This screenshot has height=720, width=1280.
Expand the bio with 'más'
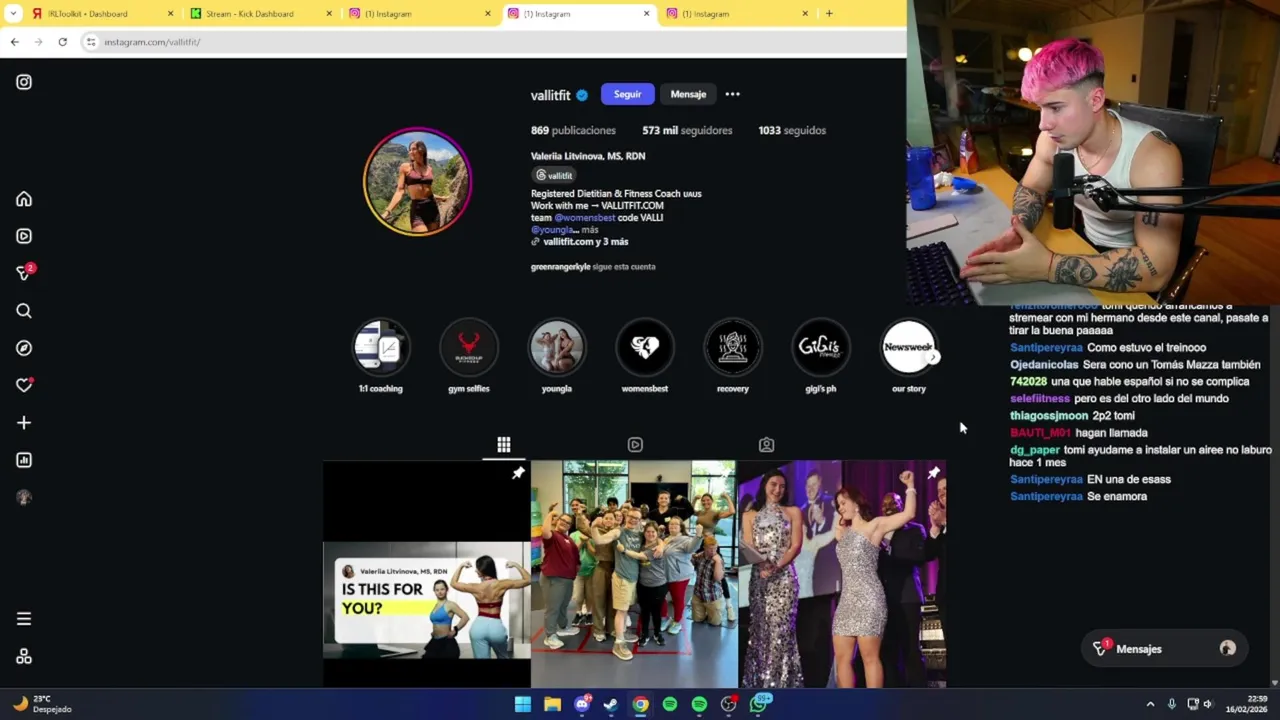tap(590, 229)
